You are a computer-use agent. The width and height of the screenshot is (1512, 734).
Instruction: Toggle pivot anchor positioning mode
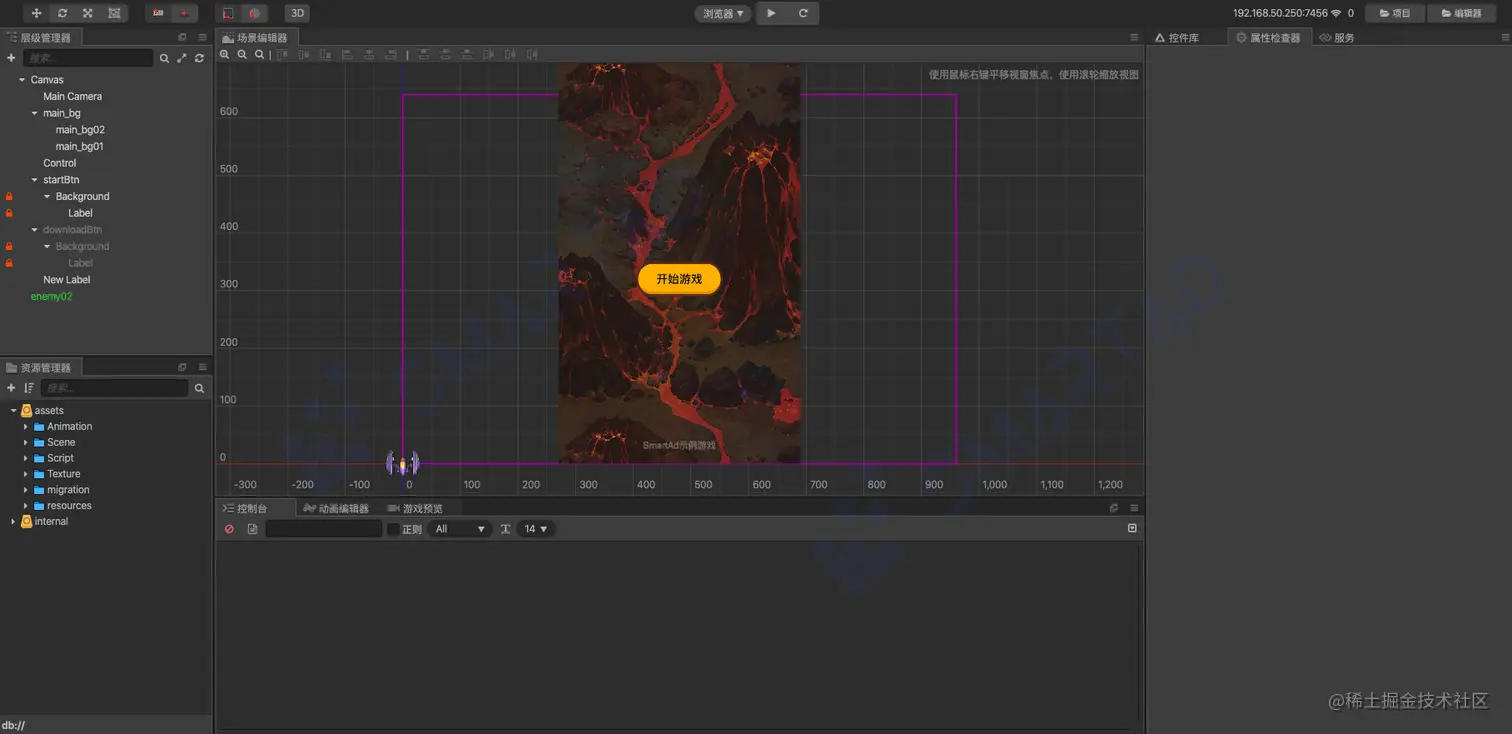coord(158,13)
